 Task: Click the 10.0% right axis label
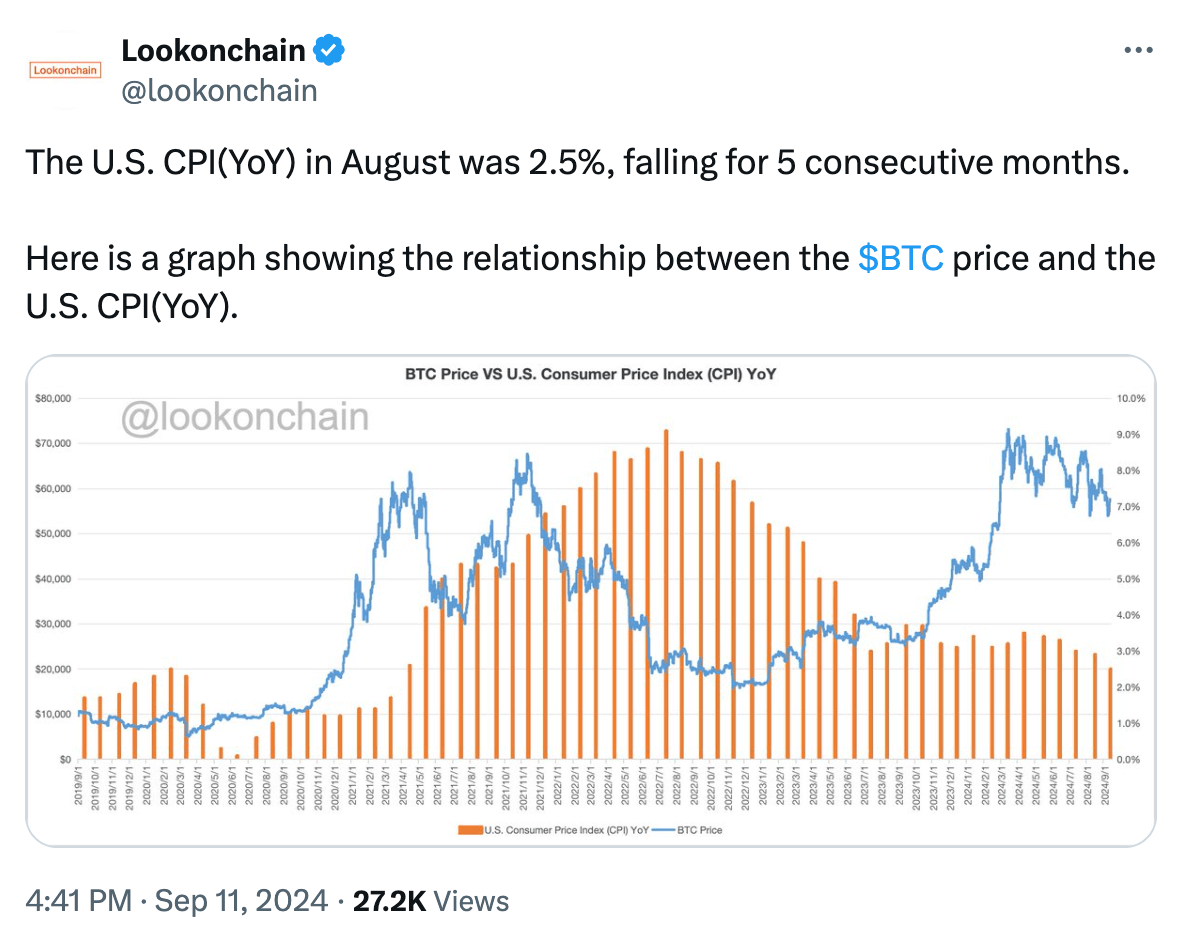point(1131,397)
